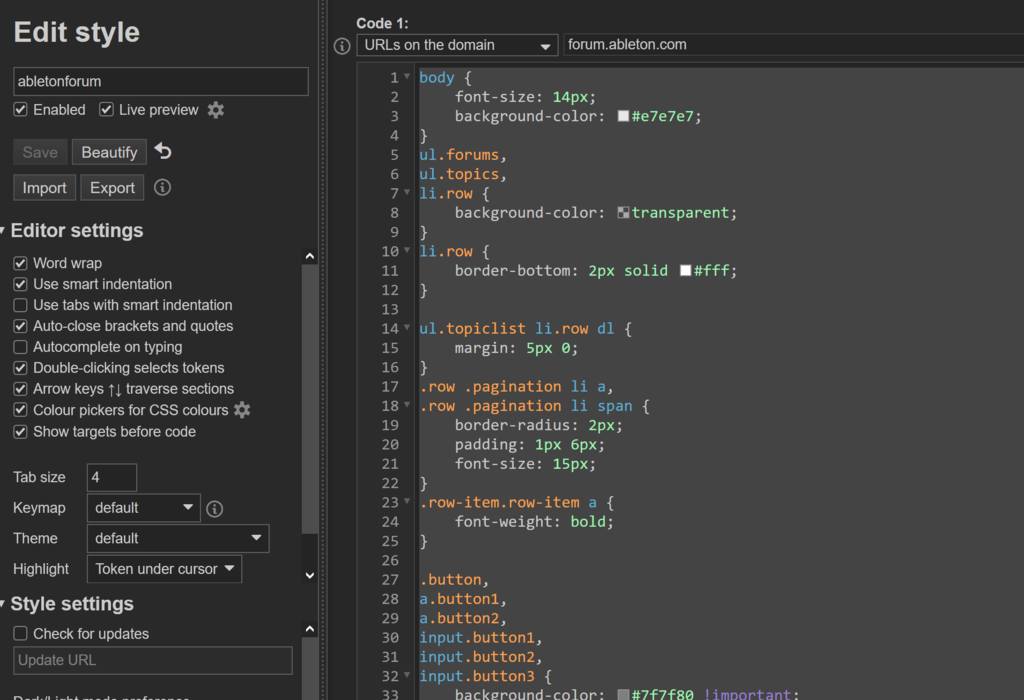The width and height of the screenshot is (1024, 700).
Task: Open Colour pickers settings gear icon
Action: (x=242, y=410)
